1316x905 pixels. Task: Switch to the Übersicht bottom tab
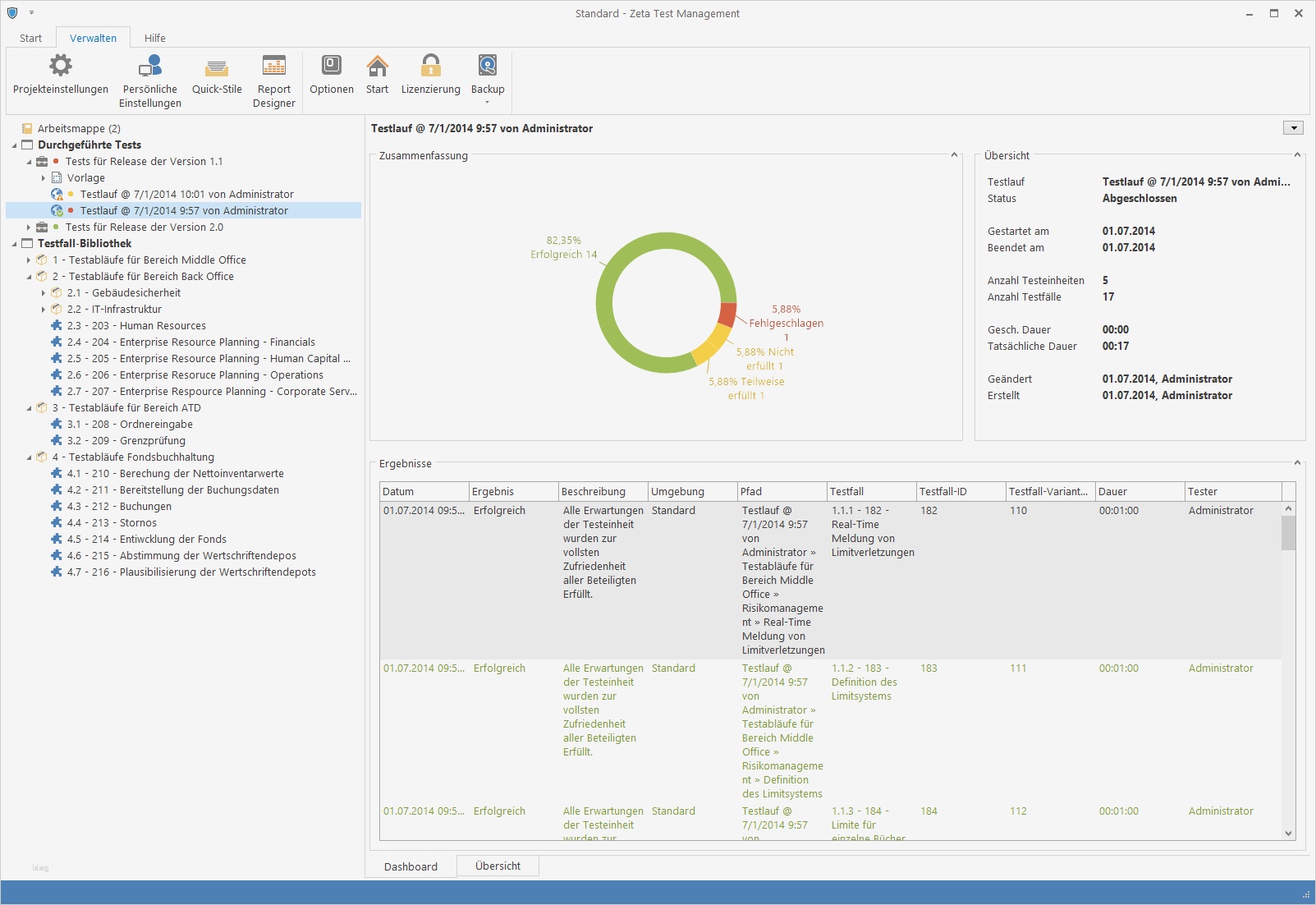498,866
